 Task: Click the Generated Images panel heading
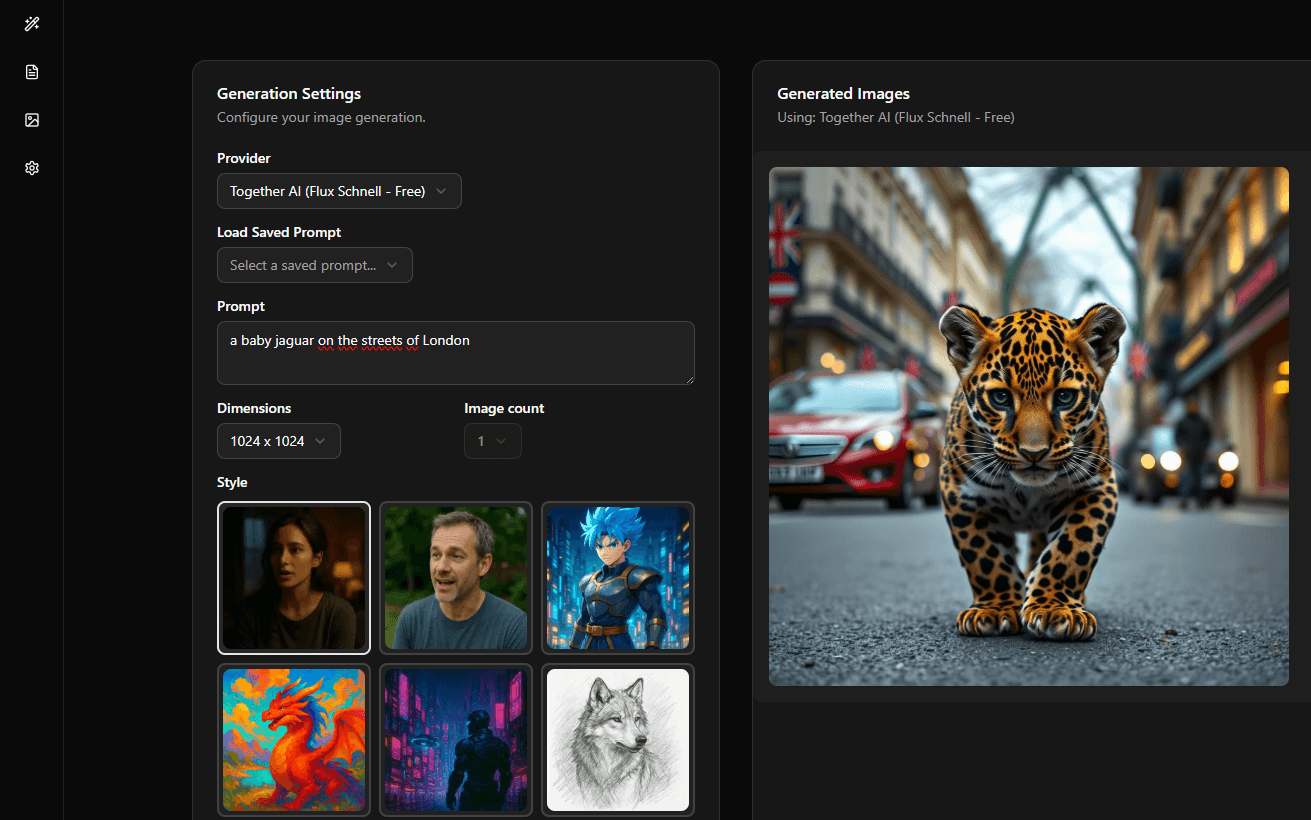[843, 93]
